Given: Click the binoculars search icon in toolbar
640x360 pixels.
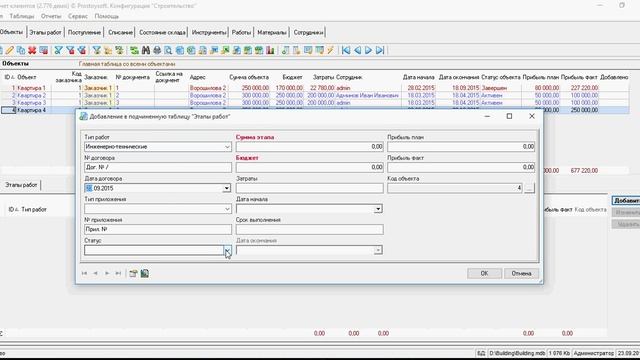Looking at the screenshot, I should click(x=146, y=50).
